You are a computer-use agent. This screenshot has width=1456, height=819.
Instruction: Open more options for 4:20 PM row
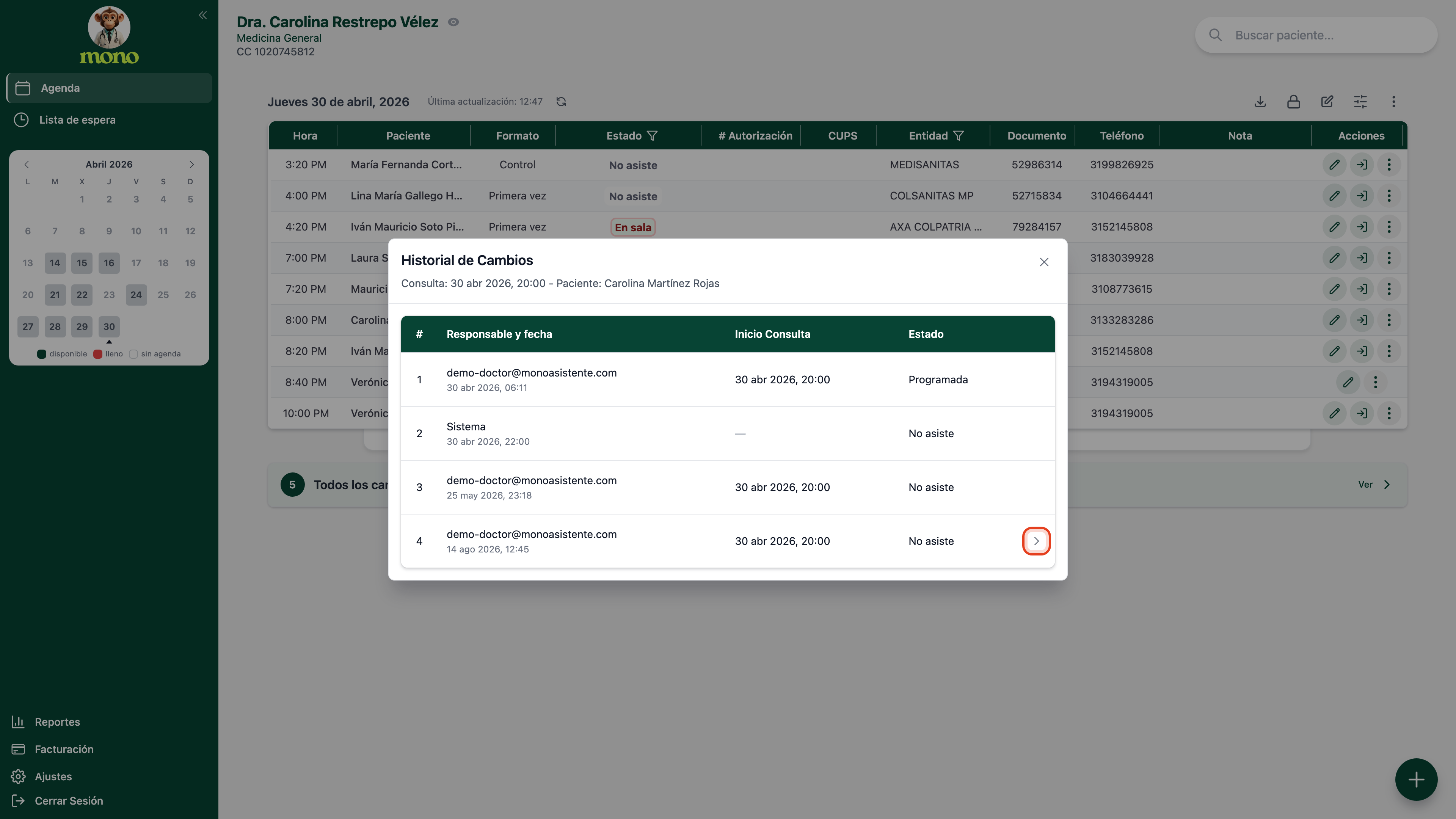[x=1389, y=227]
